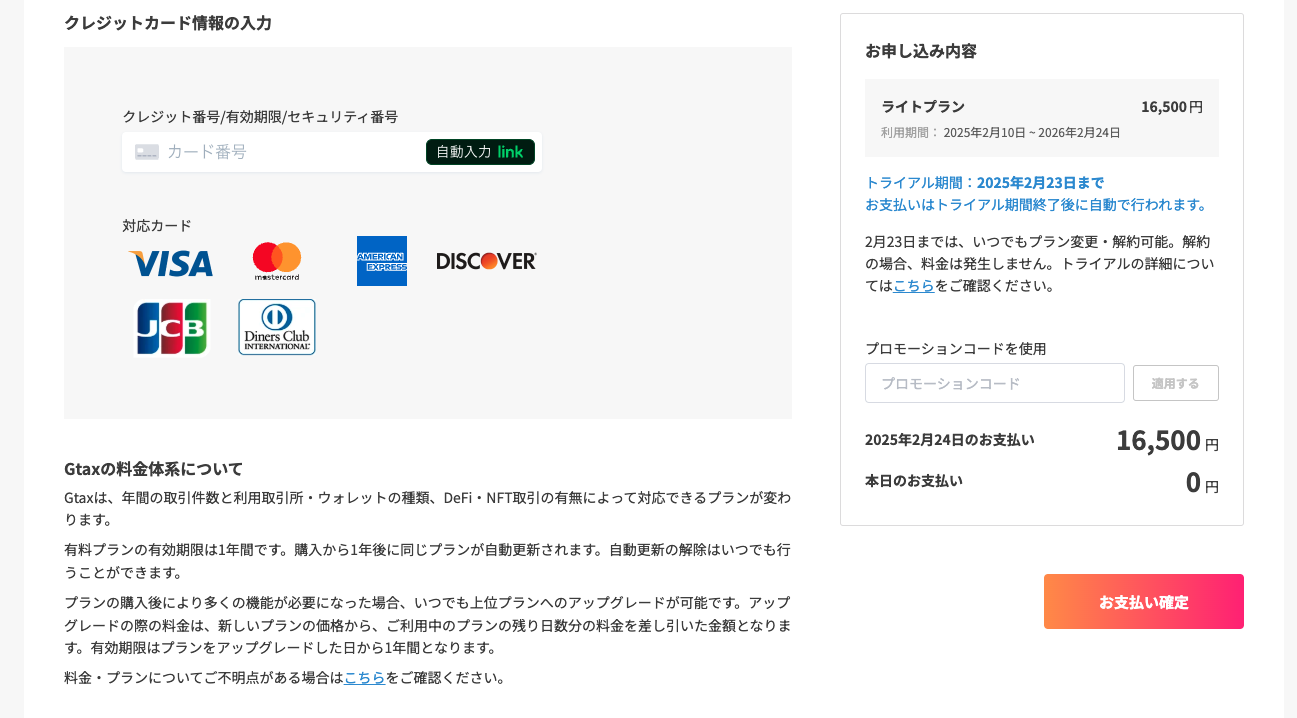Click the Mastercard logo
This screenshot has height=718, width=1297.
coord(277,261)
